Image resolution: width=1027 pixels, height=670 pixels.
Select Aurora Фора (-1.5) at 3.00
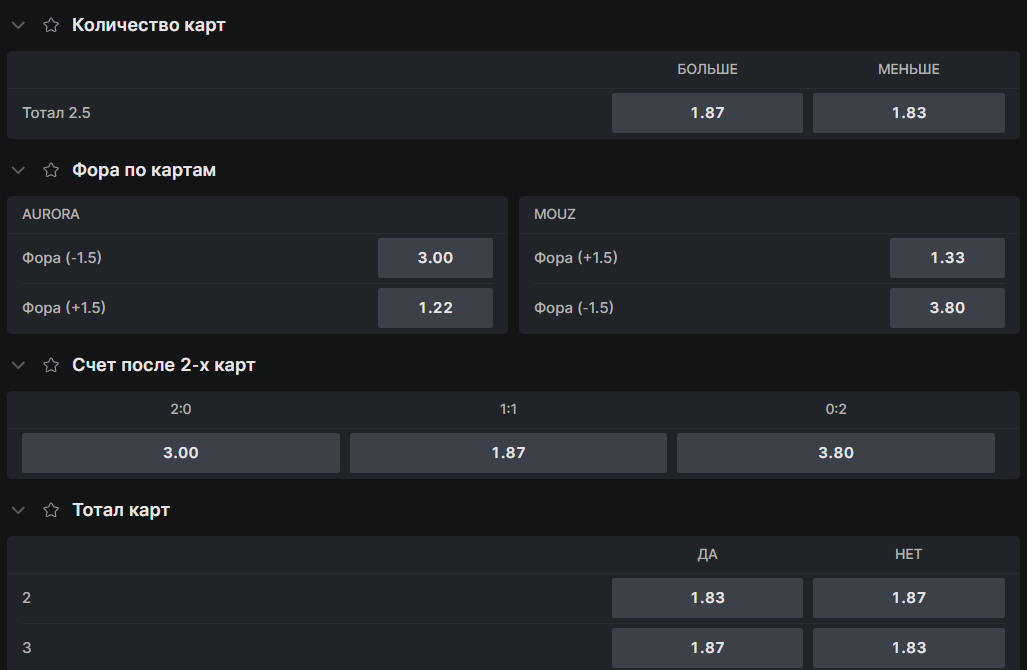[435, 258]
